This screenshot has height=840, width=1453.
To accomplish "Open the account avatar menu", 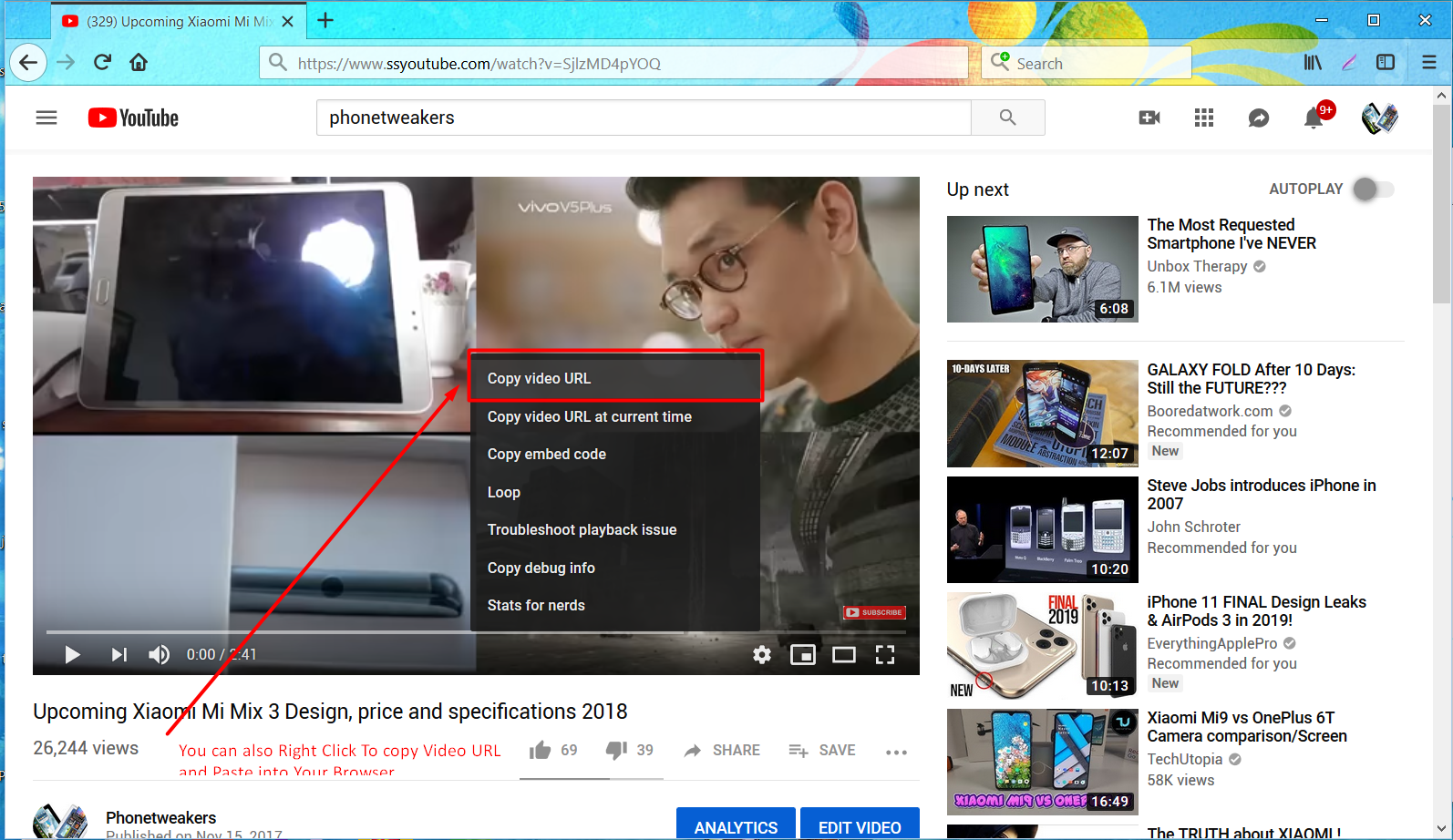I will point(1379,118).
